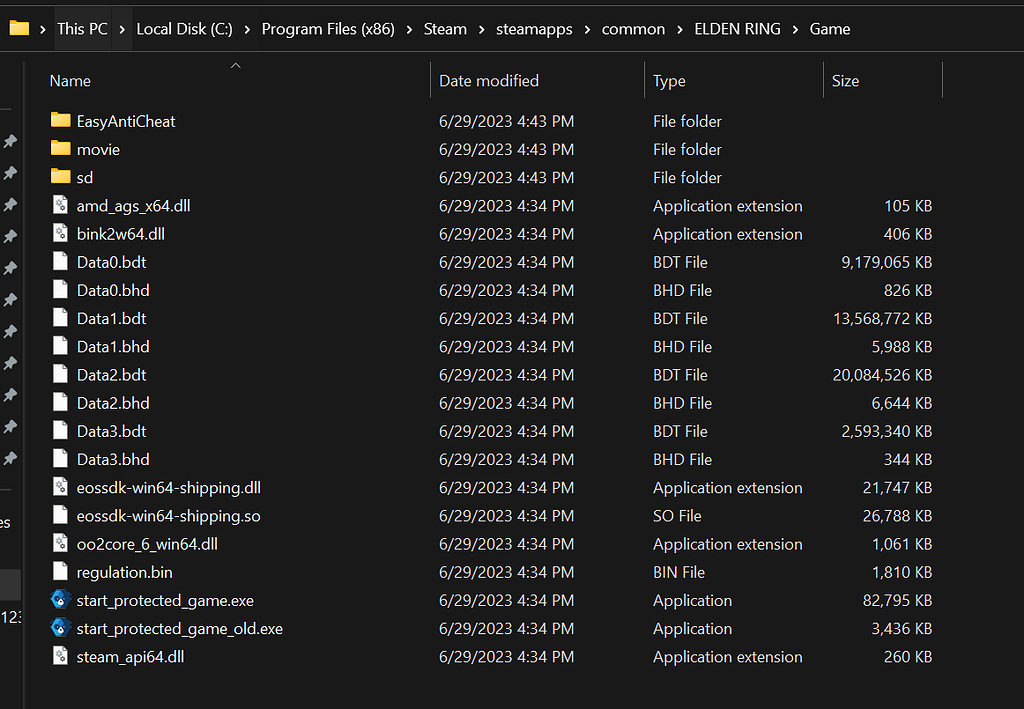
Task: Expand the chevron after steamapps breadcrumb
Action: click(x=587, y=29)
